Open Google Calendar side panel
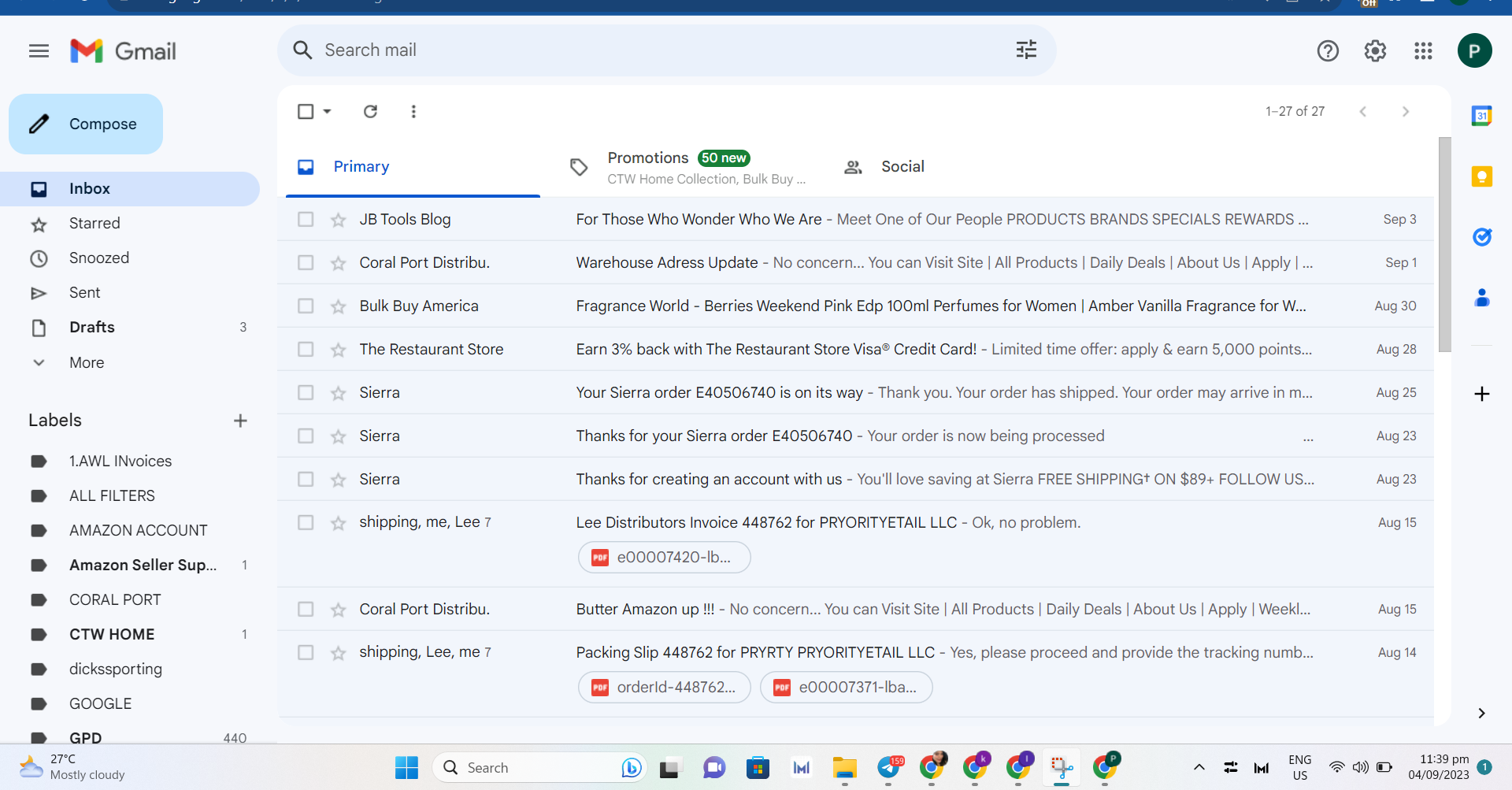The image size is (1512, 790). (1481, 116)
